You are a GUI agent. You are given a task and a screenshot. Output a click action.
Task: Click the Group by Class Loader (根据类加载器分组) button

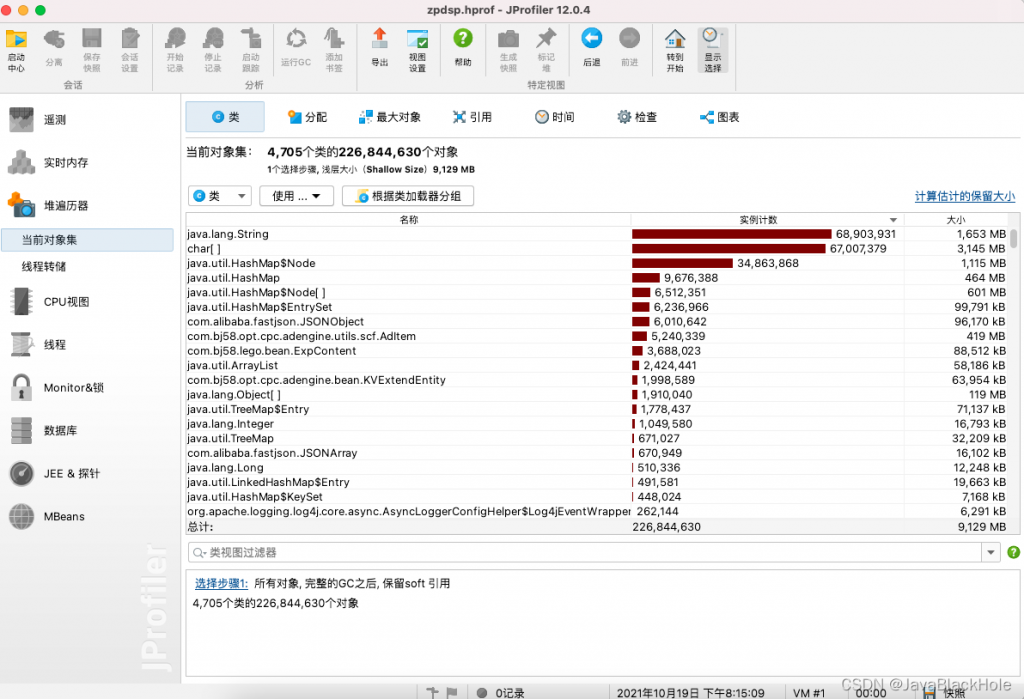pos(408,196)
